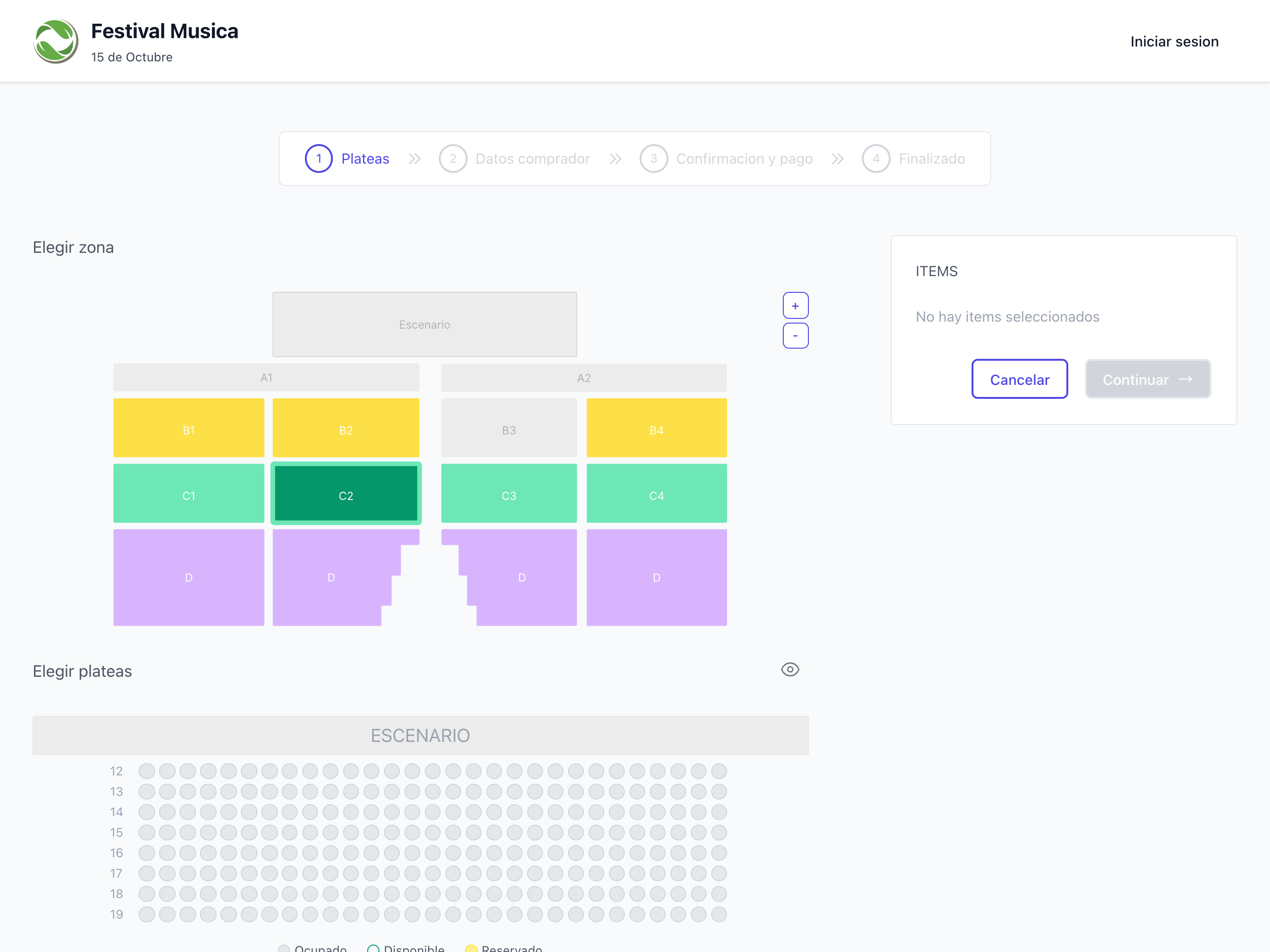Select highlighted zone C2
The width and height of the screenshot is (1270, 952).
click(x=346, y=493)
